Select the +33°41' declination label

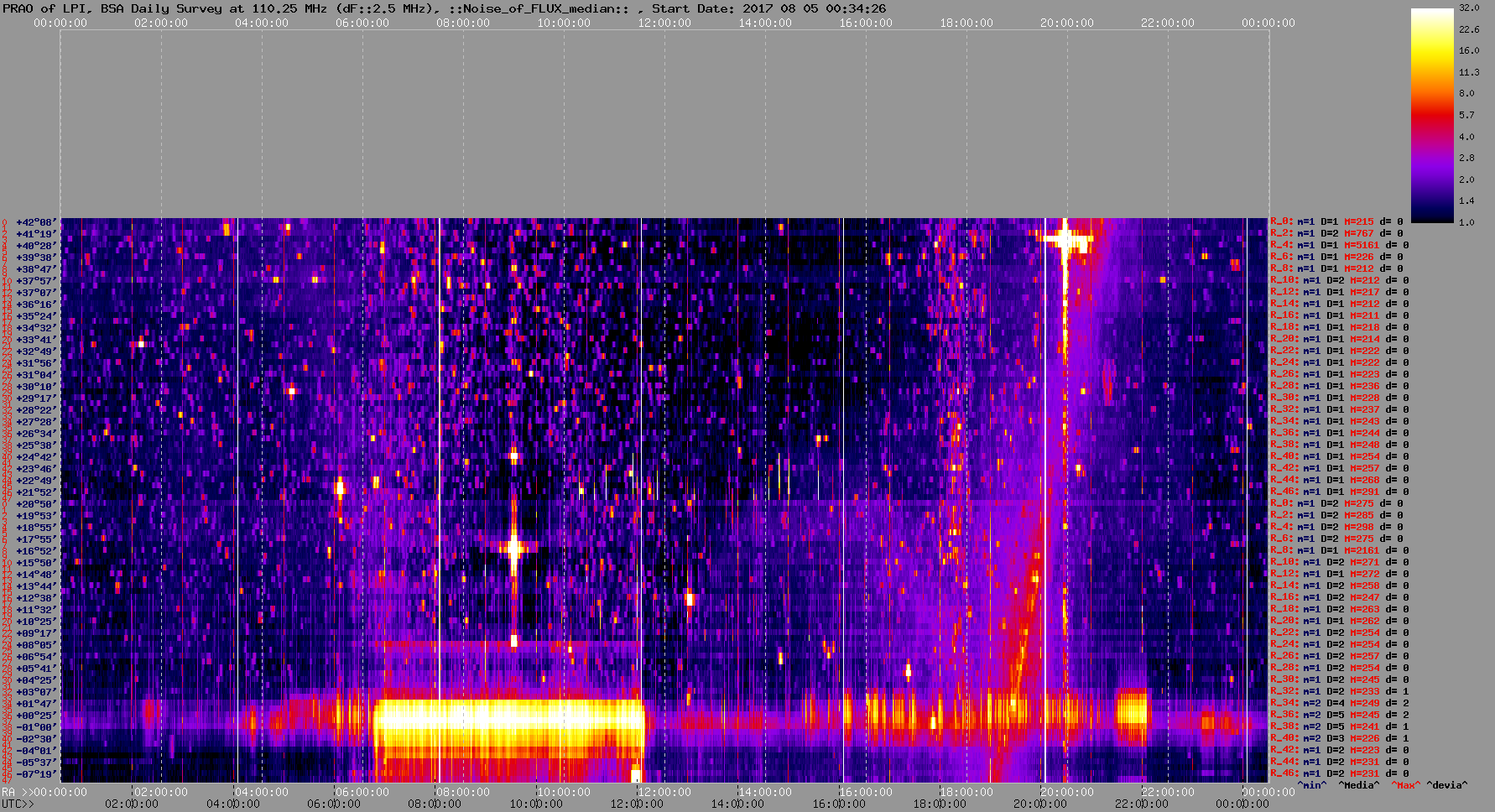coord(37,340)
